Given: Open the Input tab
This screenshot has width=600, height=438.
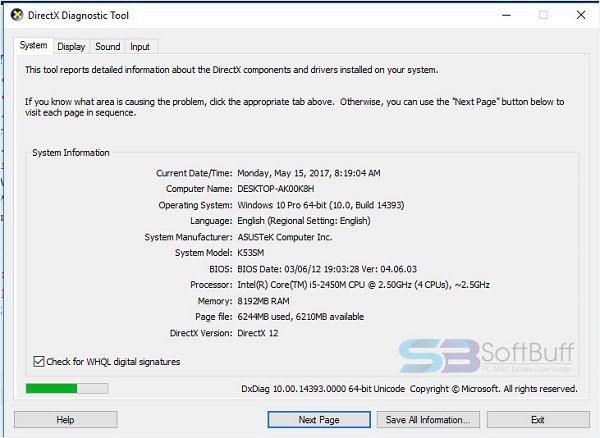Looking at the screenshot, I should click(x=140, y=47).
